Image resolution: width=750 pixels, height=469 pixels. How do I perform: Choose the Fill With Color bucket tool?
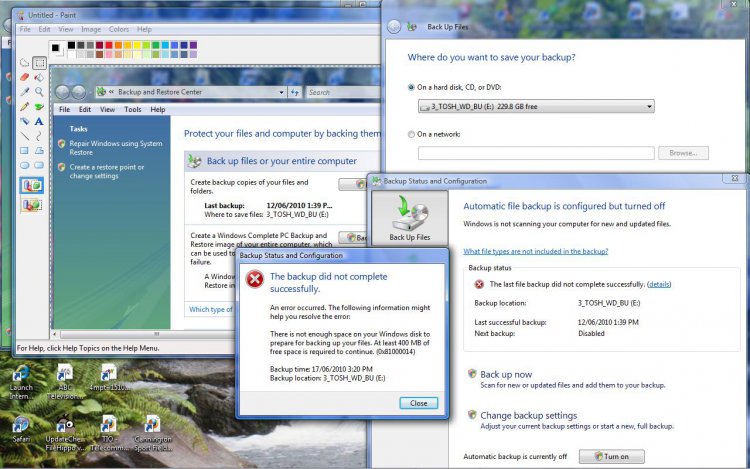click(39, 77)
